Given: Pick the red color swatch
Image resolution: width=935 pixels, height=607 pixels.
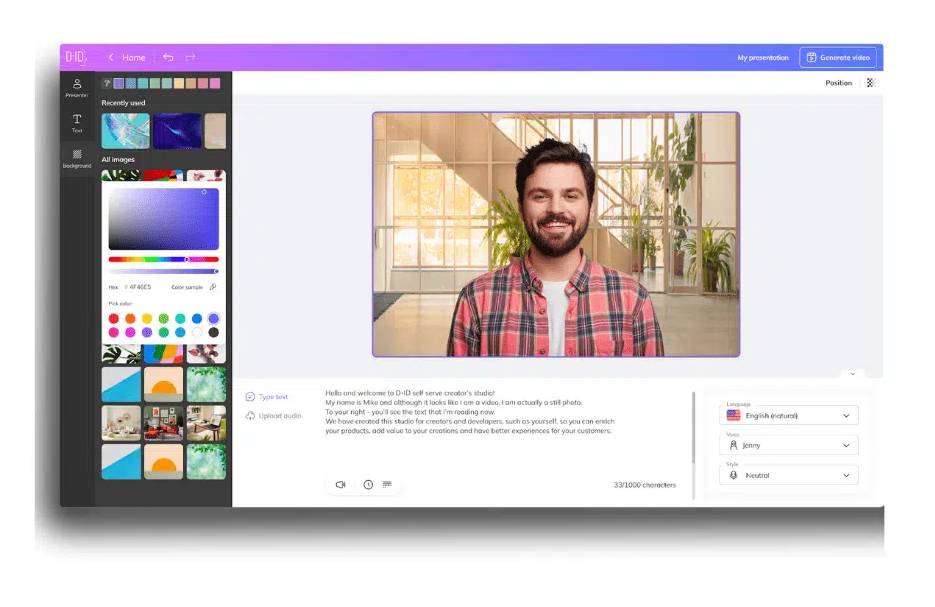Looking at the screenshot, I should coord(114,319).
